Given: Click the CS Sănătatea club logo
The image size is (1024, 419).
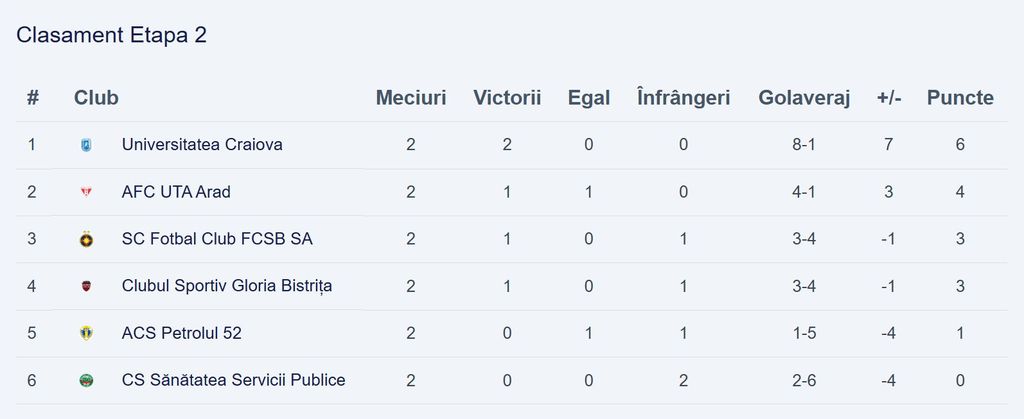Looking at the screenshot, I should tap(86, 380).
